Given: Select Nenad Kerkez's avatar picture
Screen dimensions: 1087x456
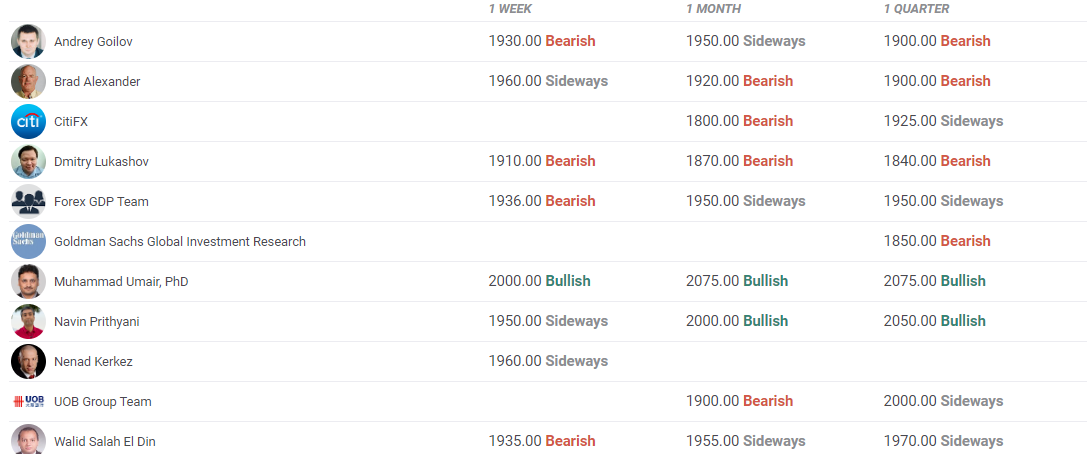Looking at the screenshot, I should tap(28, 362).
